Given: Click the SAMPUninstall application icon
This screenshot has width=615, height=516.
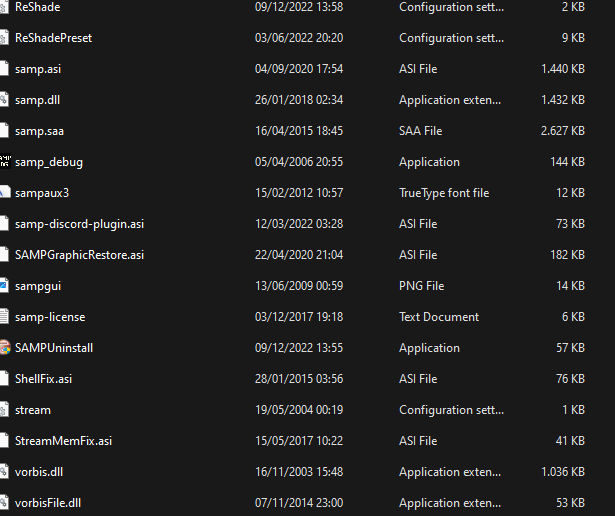Looking at the screenshot, I should pos(5,347).
